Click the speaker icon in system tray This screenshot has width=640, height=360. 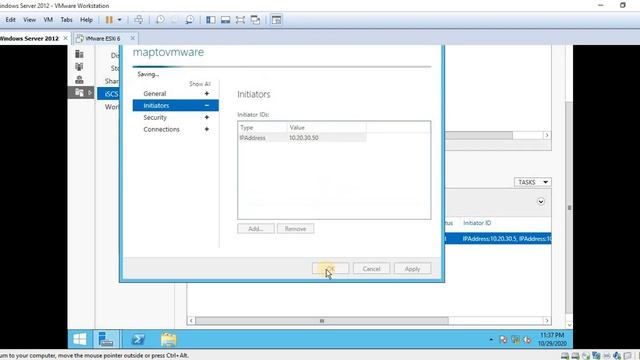(527, 339)
